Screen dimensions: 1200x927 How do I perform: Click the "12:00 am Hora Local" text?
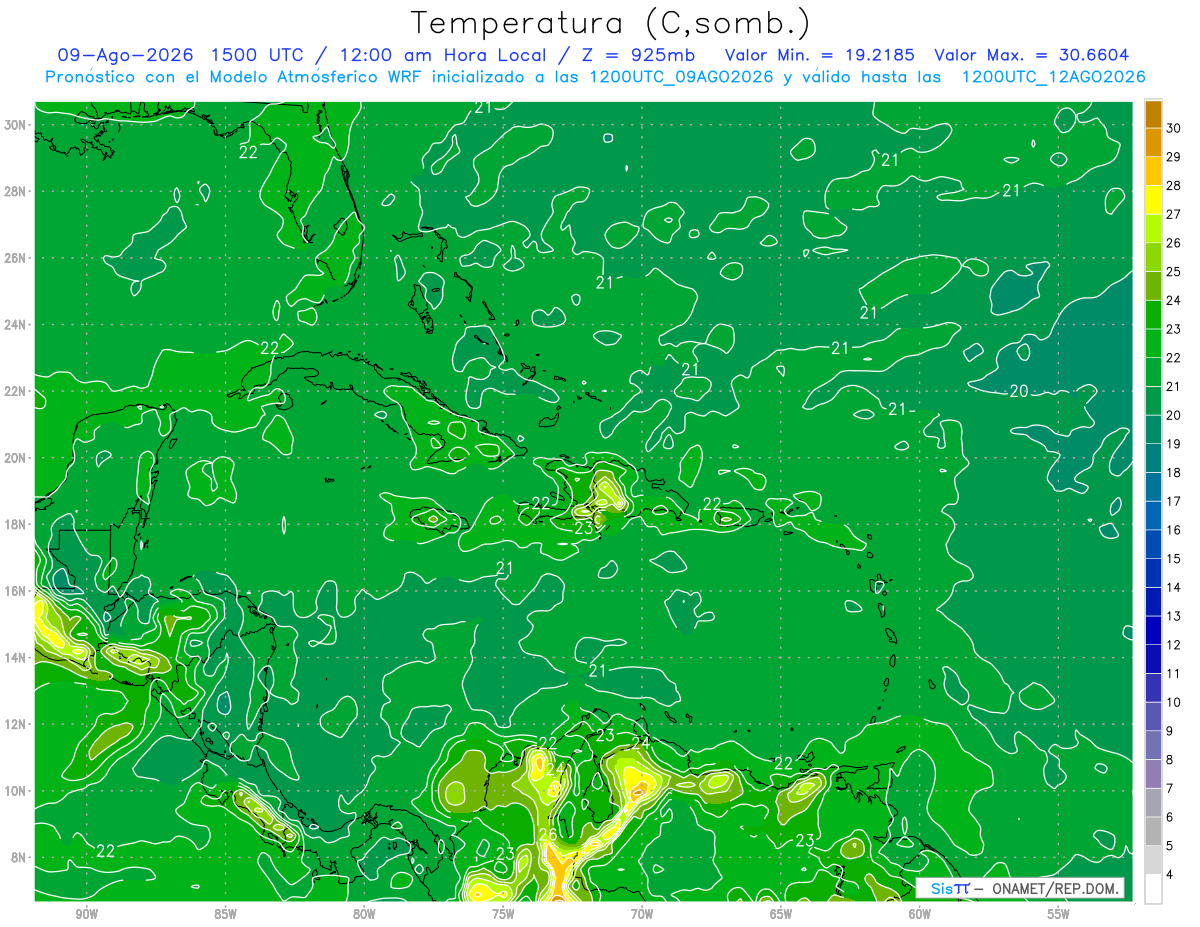(441, 55)
